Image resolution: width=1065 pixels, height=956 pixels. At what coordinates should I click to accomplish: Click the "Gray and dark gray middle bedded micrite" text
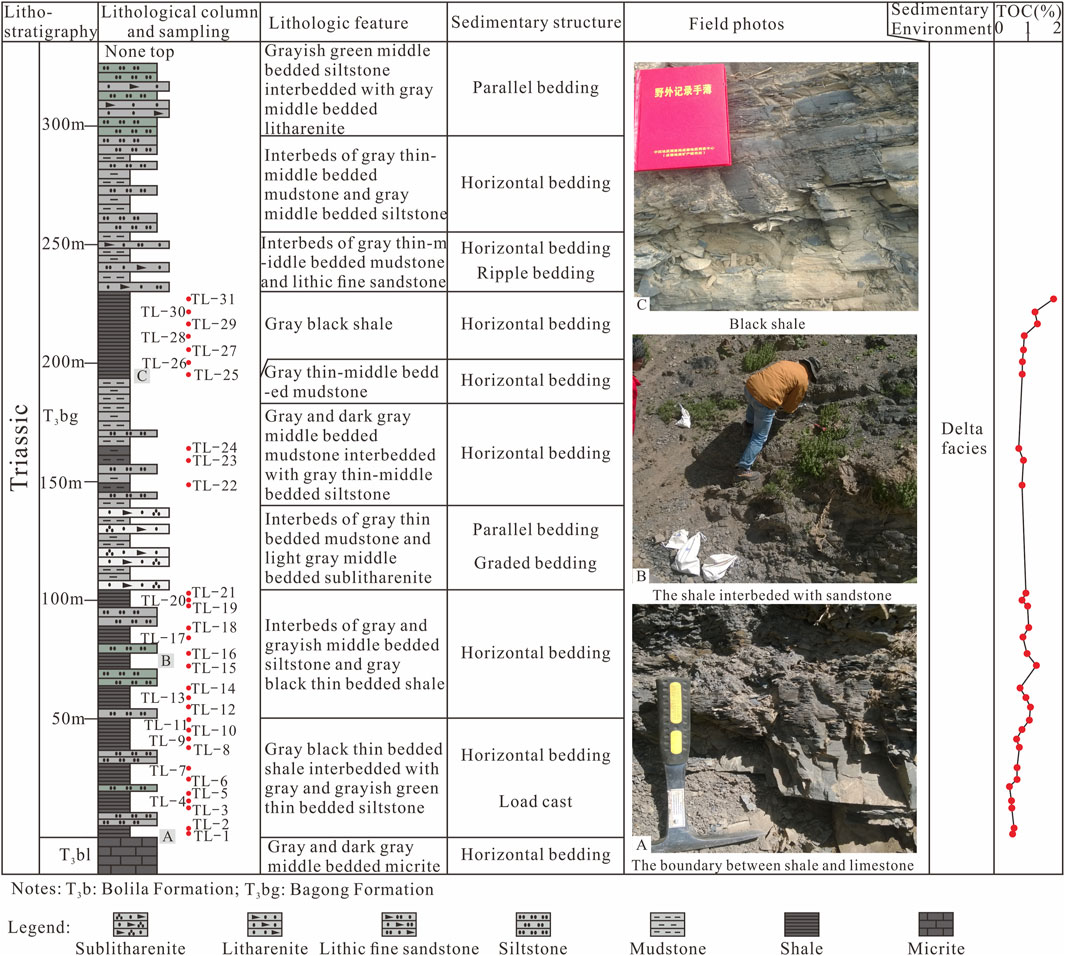coord(353,856)
